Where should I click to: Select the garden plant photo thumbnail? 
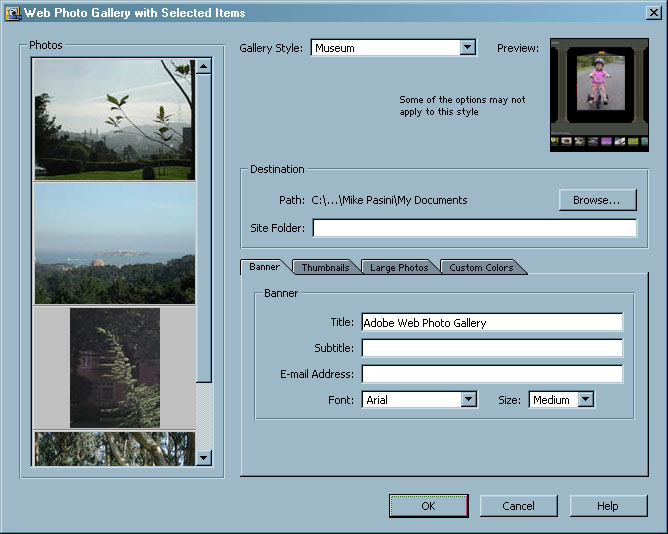[114, 119]
